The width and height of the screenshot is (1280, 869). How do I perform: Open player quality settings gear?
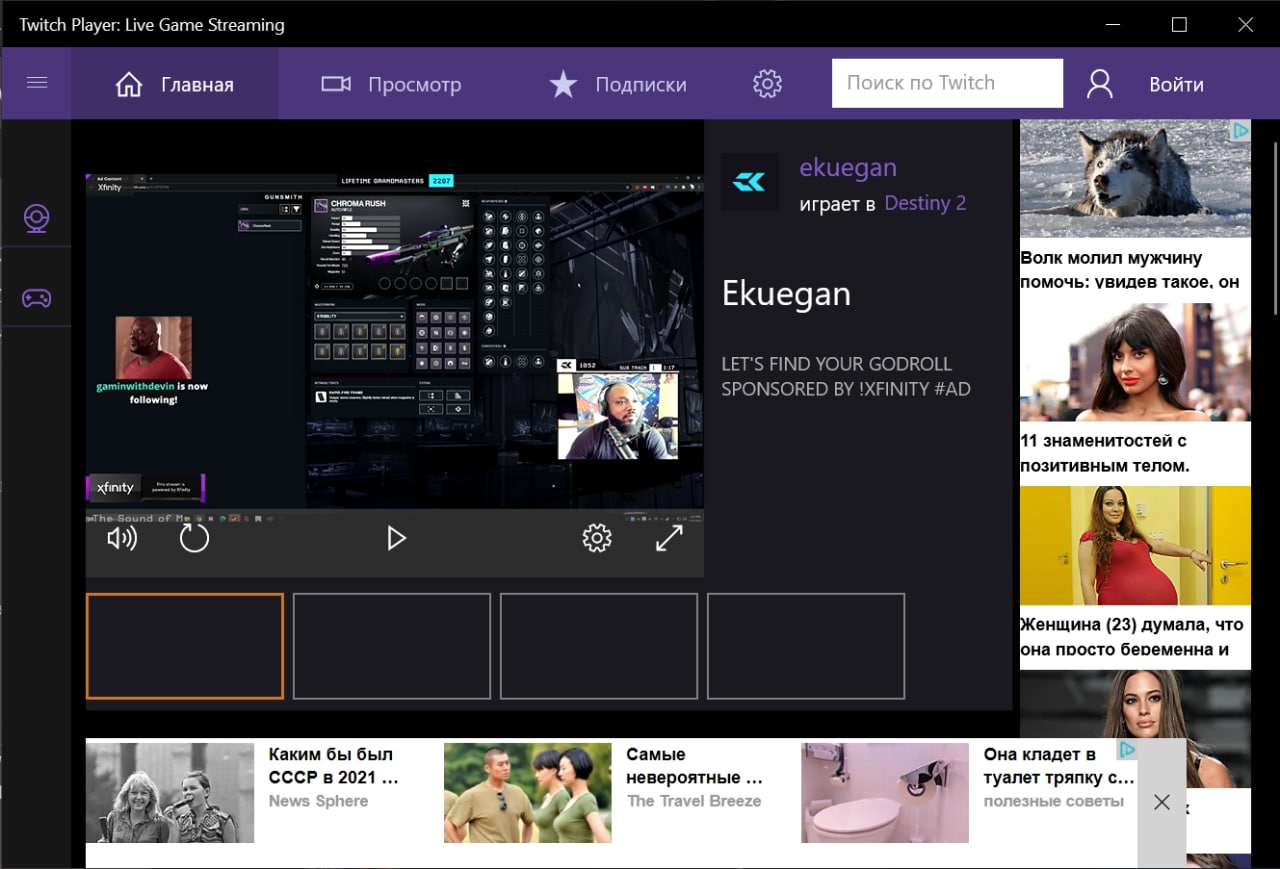coord(597,538)
